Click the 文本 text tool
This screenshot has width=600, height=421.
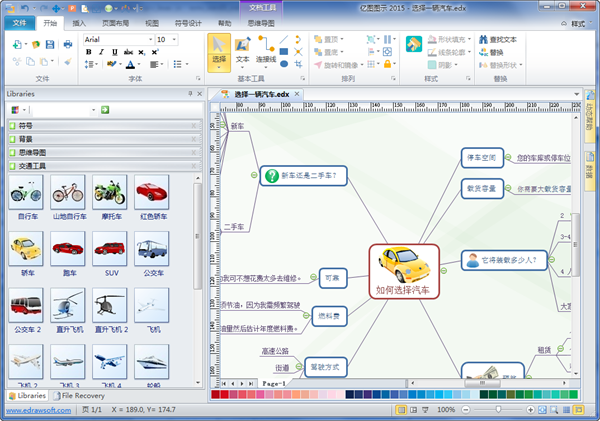(243, 51)
